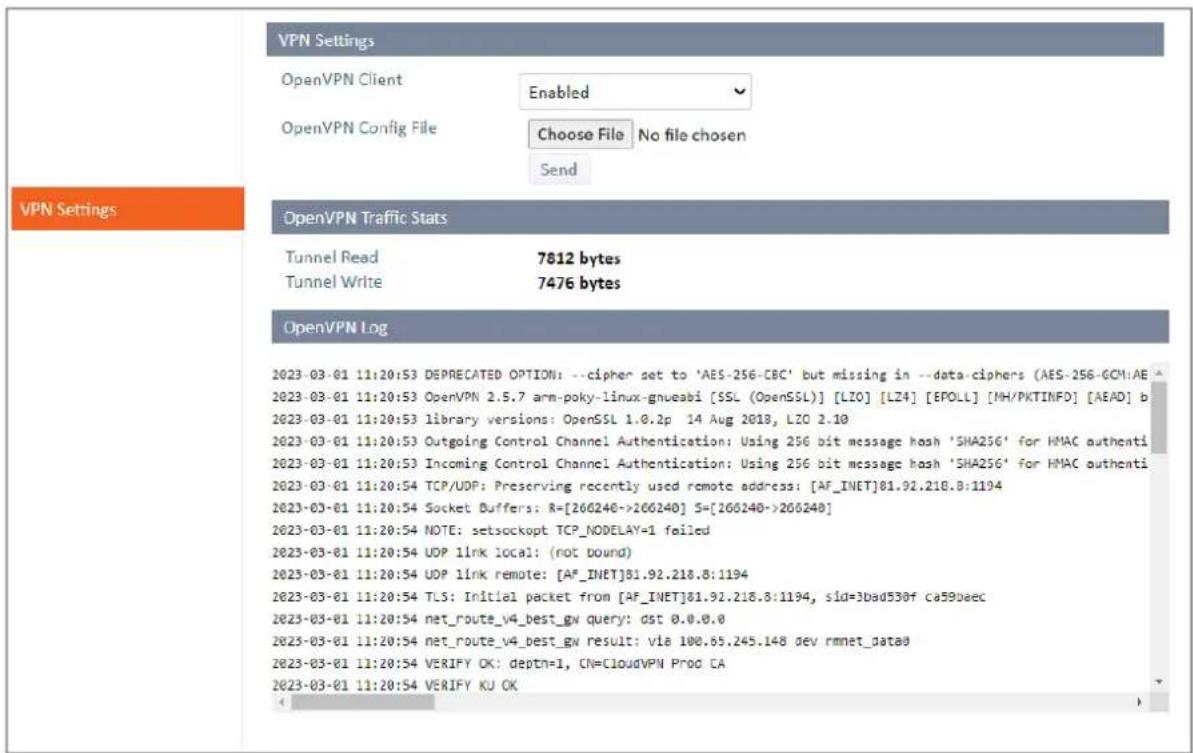Click the log horizontal scrollbar left arrow
1193x753 pixels.
click(x=282, y=702)
